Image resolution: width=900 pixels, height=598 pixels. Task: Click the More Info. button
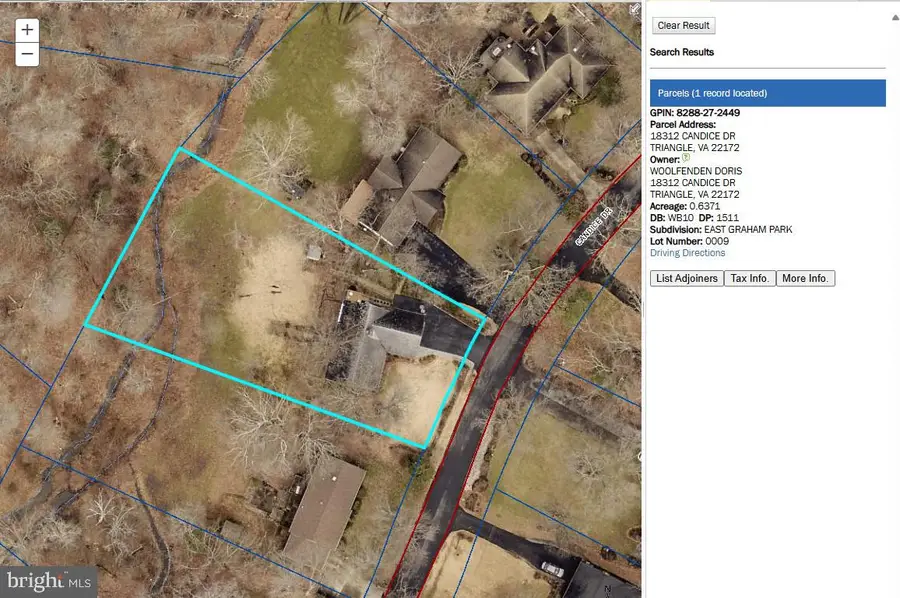[x=806, y=278]
